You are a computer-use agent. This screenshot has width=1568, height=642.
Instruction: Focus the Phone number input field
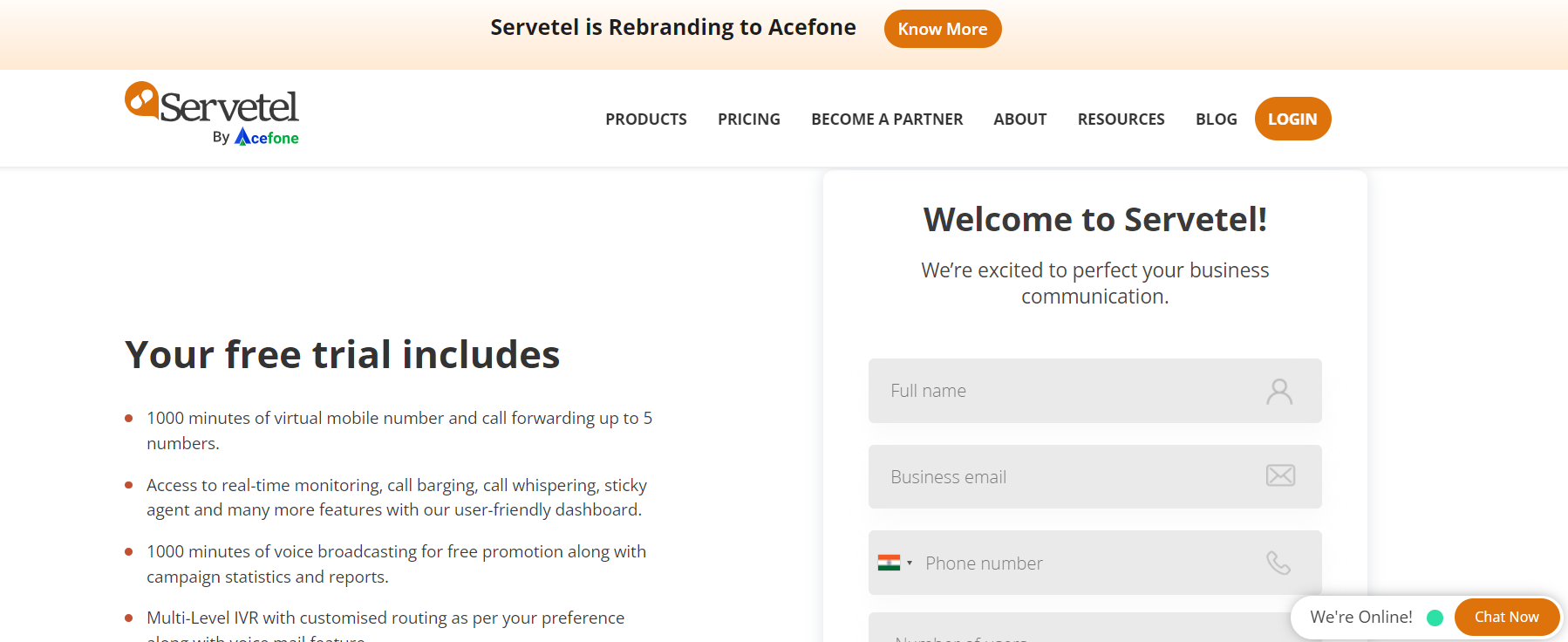click(1094, 563)
